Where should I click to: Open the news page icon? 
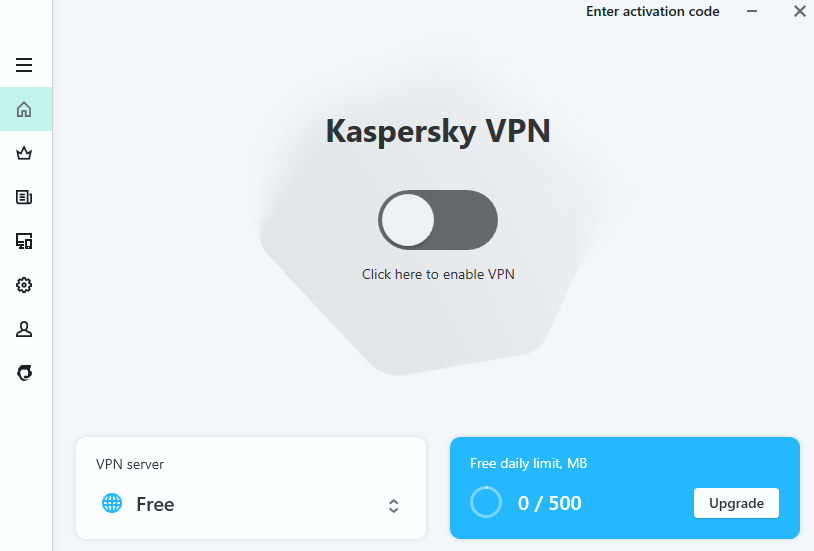coord(24,197)
